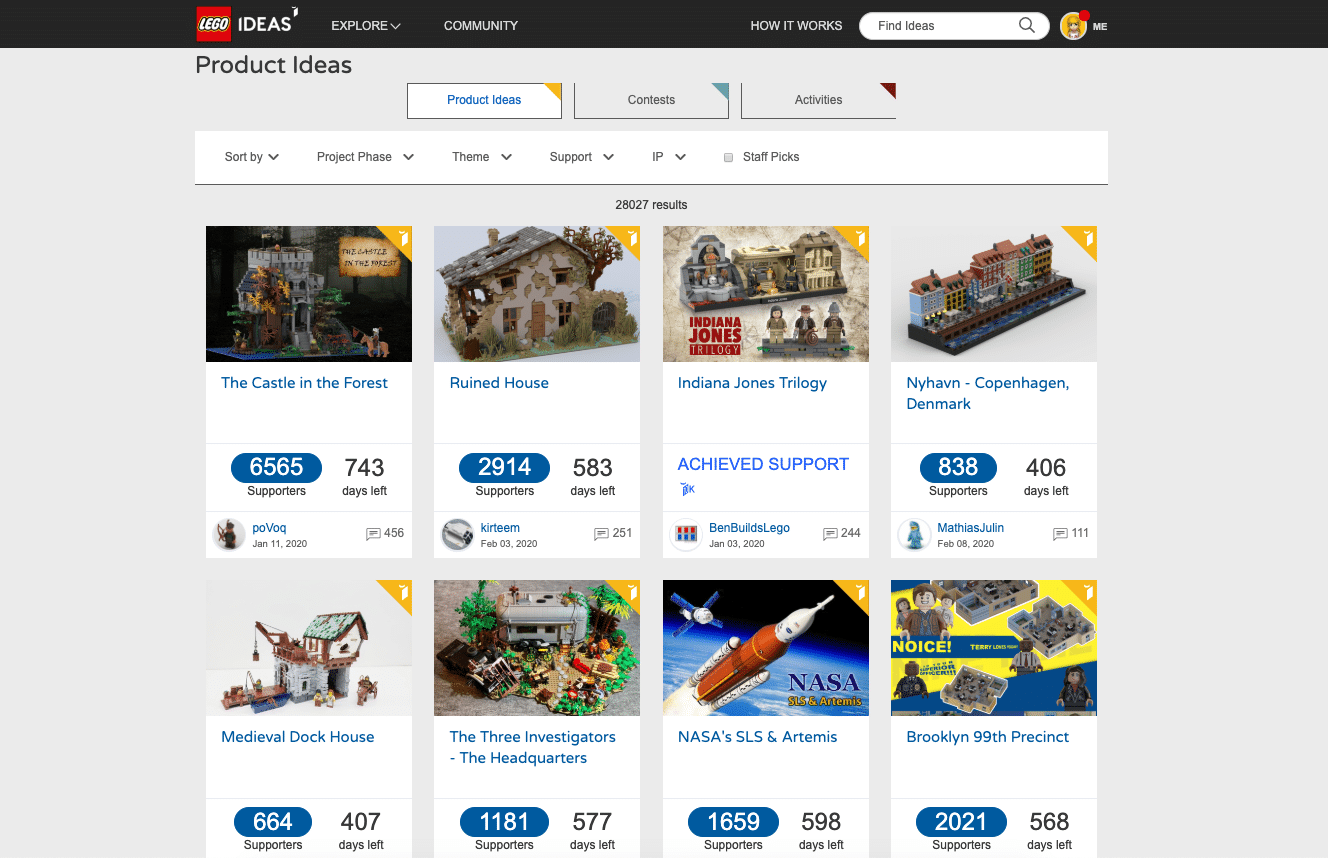Click the 2021 supporters button
Viewport: 1328px width, 858px height.
961,822
